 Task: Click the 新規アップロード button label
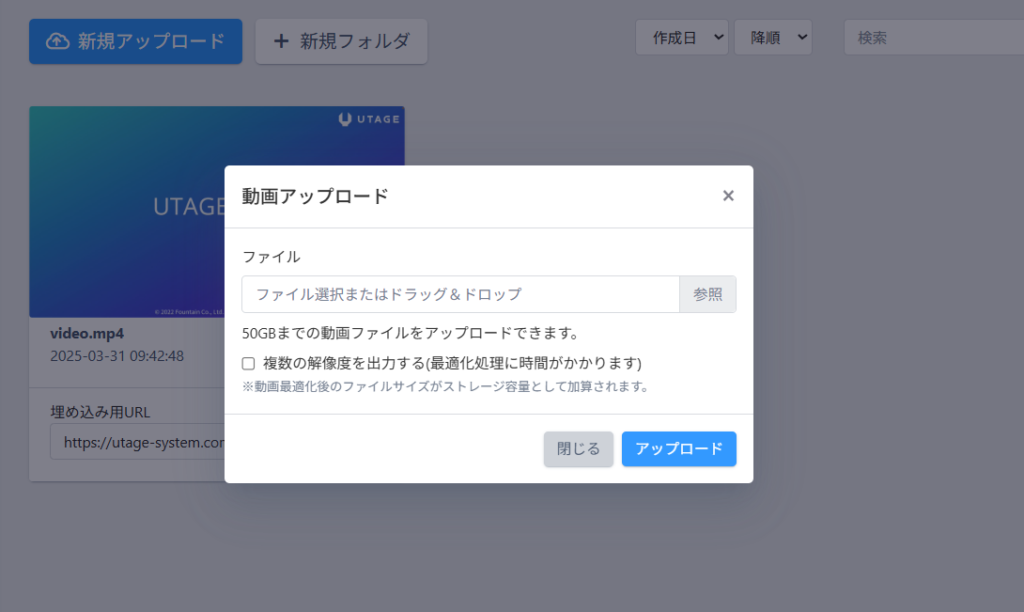coord(151,41)
